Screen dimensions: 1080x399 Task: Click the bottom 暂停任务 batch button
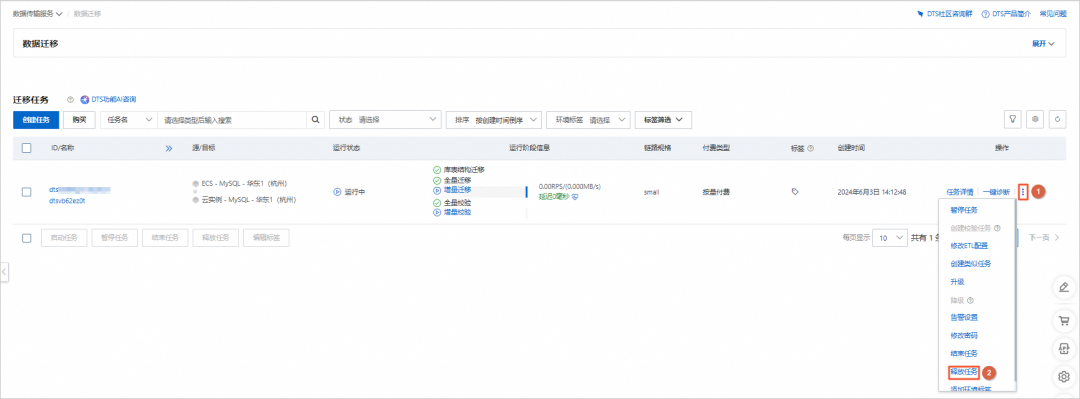coord(114,238)
